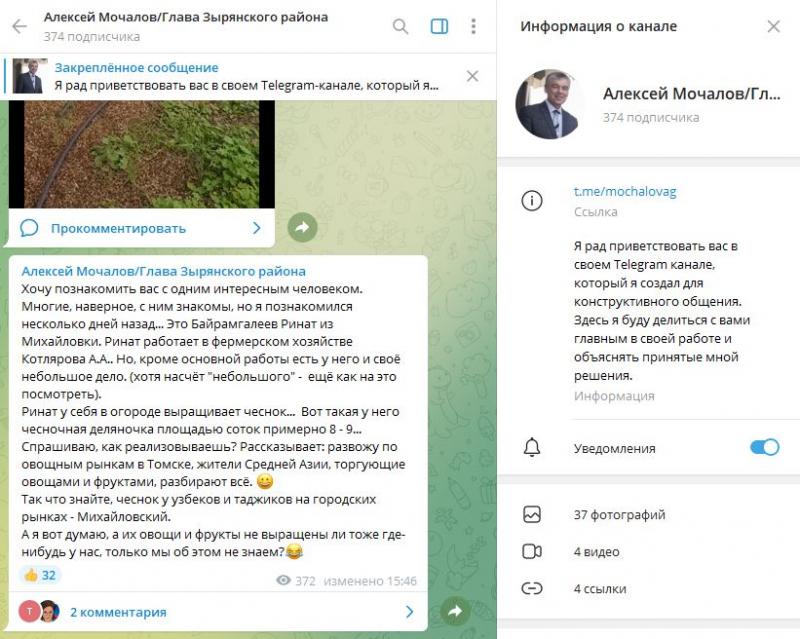Forward the garlic post using share arrow

pyautogui.click(x=456, y=611)
